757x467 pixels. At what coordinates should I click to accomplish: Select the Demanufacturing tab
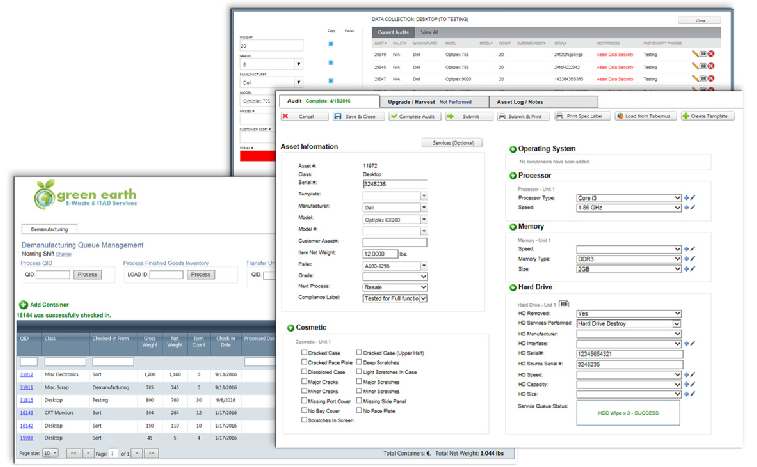tap(49, 229)
